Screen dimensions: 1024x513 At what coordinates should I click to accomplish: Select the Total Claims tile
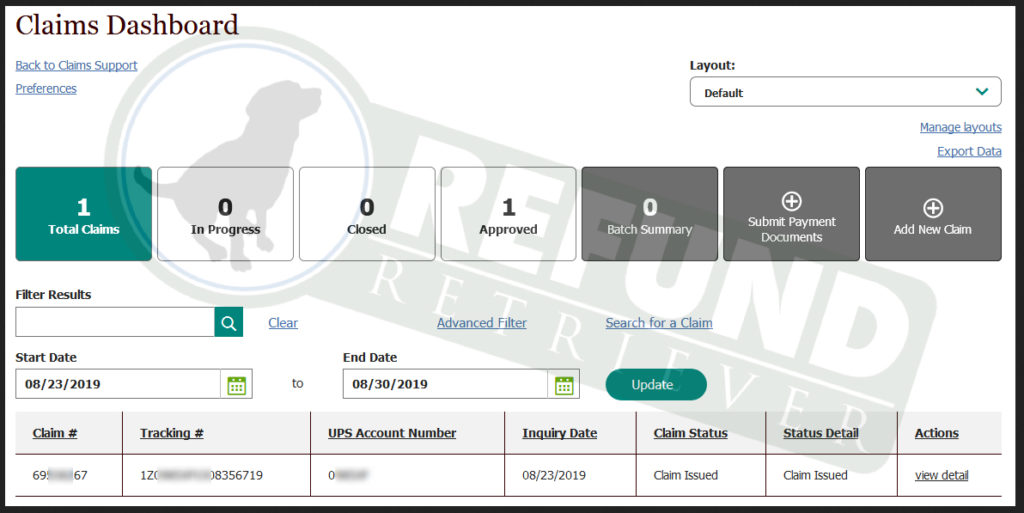84,214
